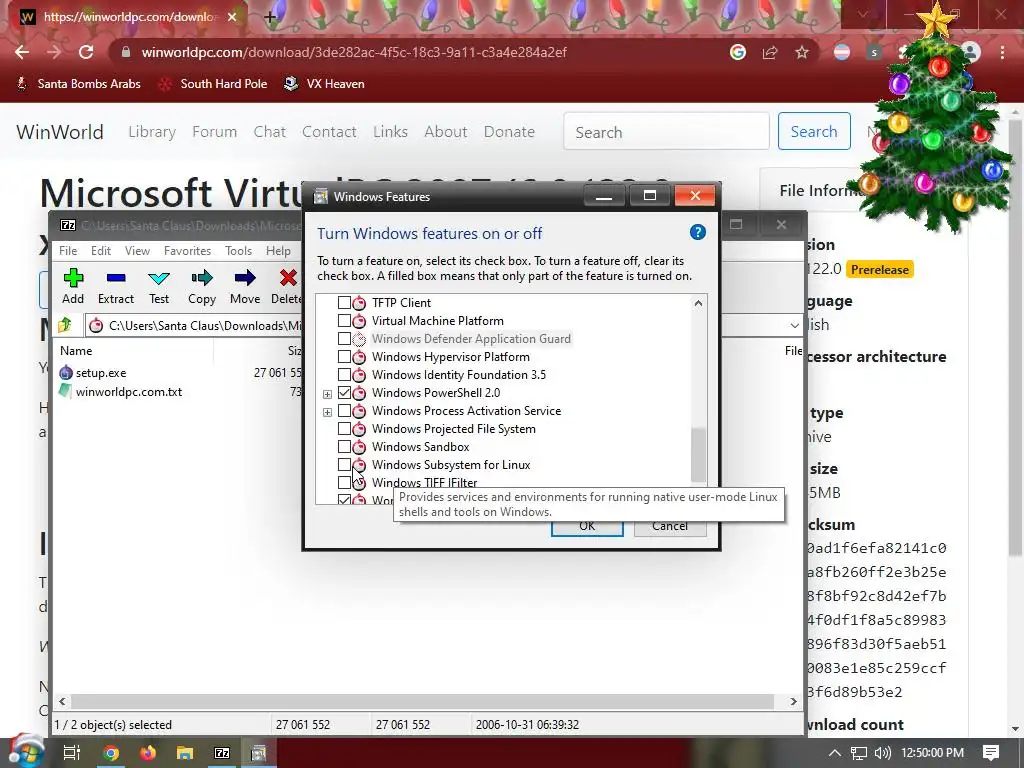Image resolution: width=1024 pixels, height=768 pixels.
Task: Open the VX Heaven bookmark
Action: [x=324, y=84]
